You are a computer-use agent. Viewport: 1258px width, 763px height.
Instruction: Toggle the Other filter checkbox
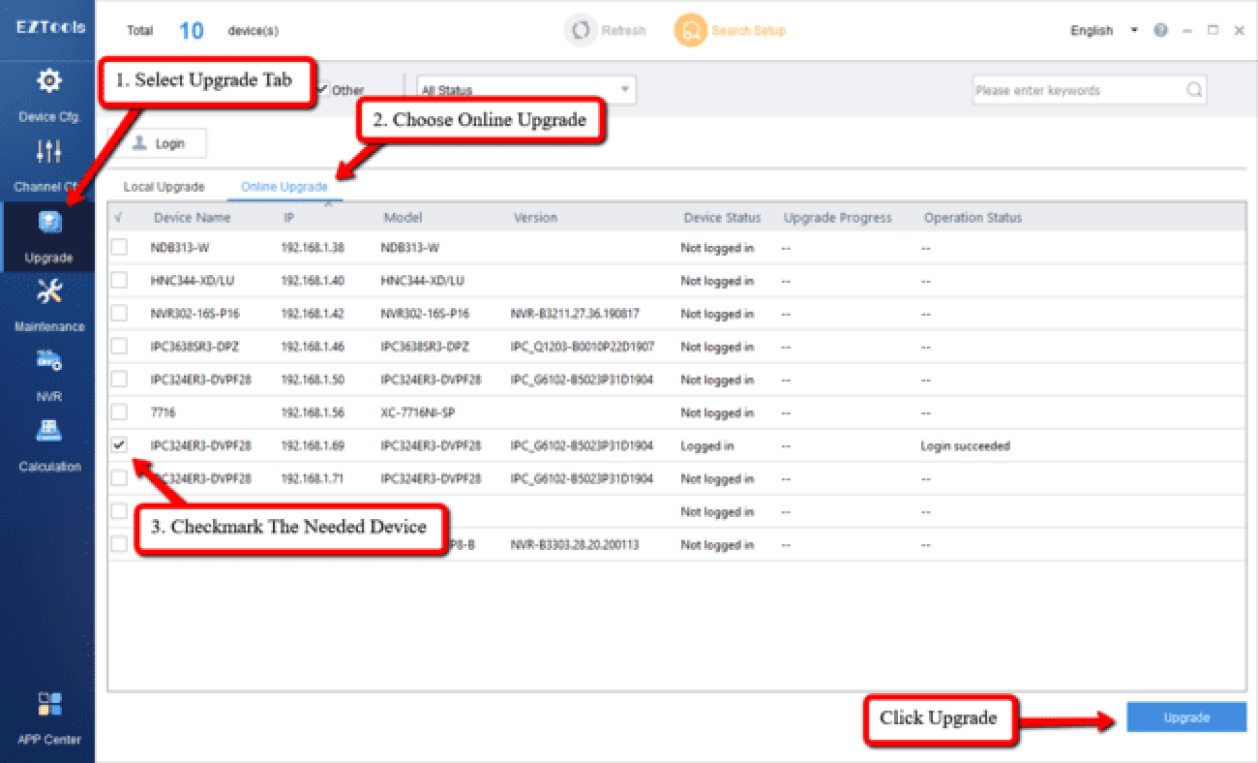tap(323, 90)
